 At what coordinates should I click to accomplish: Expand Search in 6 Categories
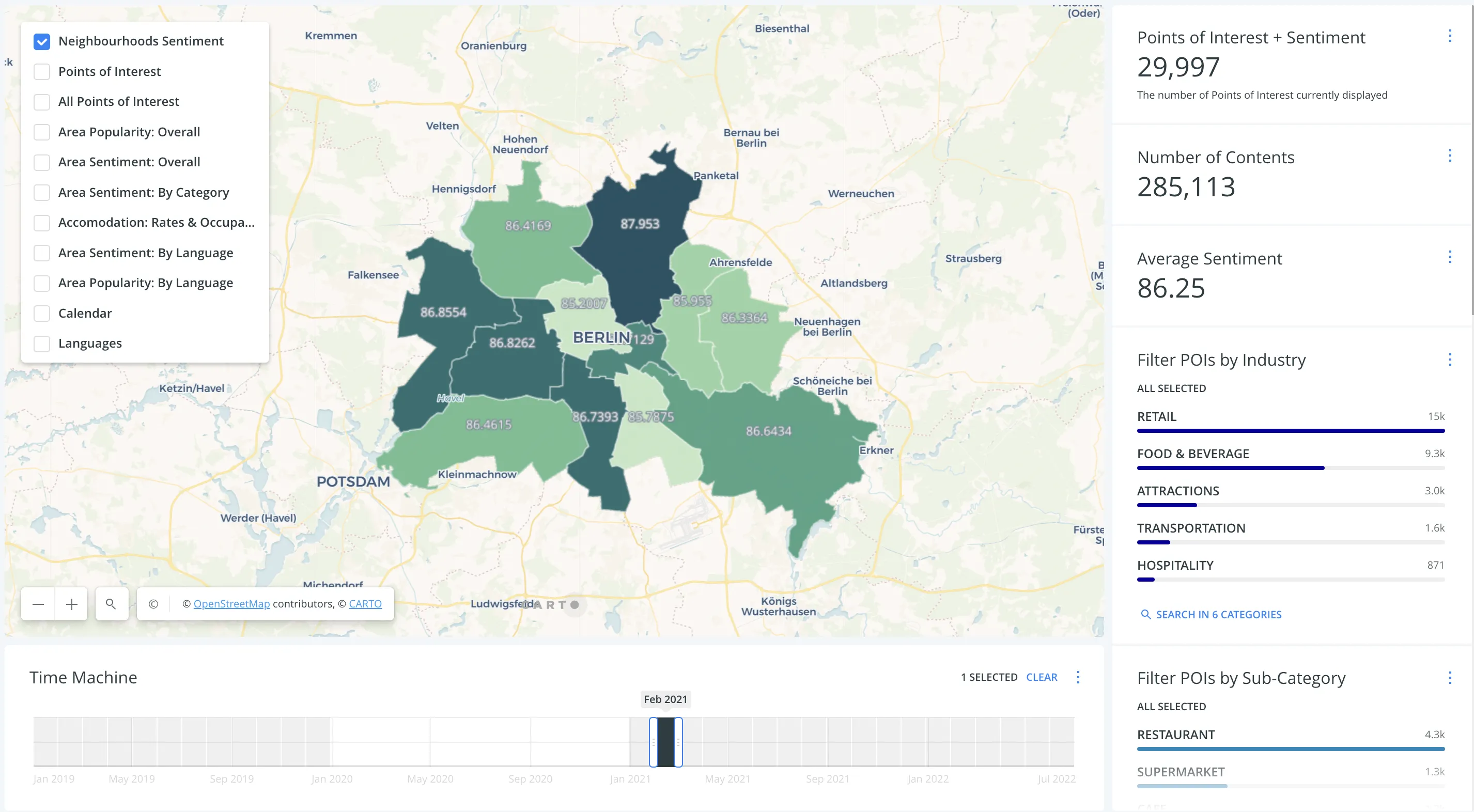(x=1211, y=615)
